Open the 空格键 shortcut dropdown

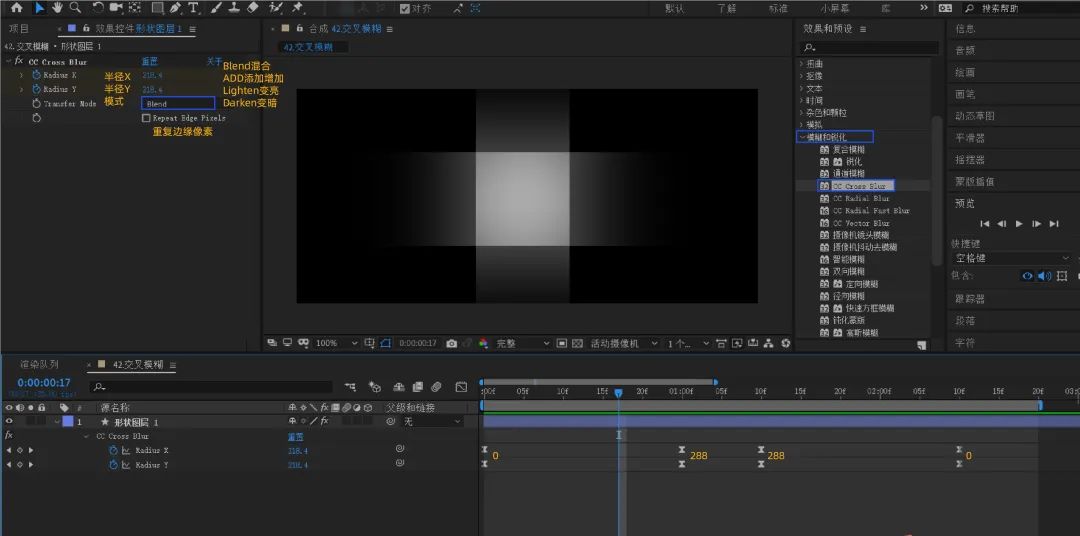point(1011,258)
